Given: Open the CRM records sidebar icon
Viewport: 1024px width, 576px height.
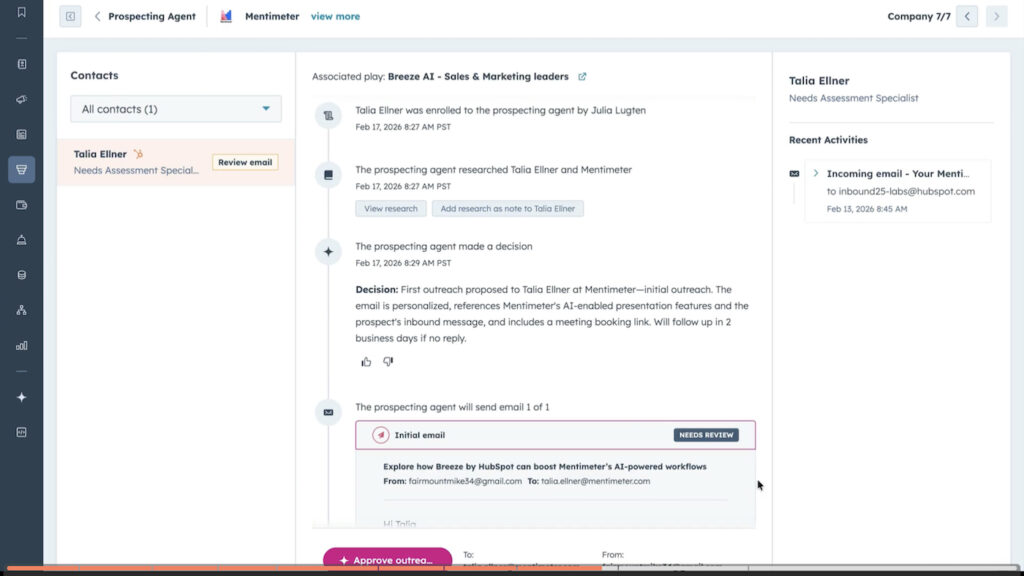Looking at the screenshot, I should pyautogui.click(x=22, y=64).
